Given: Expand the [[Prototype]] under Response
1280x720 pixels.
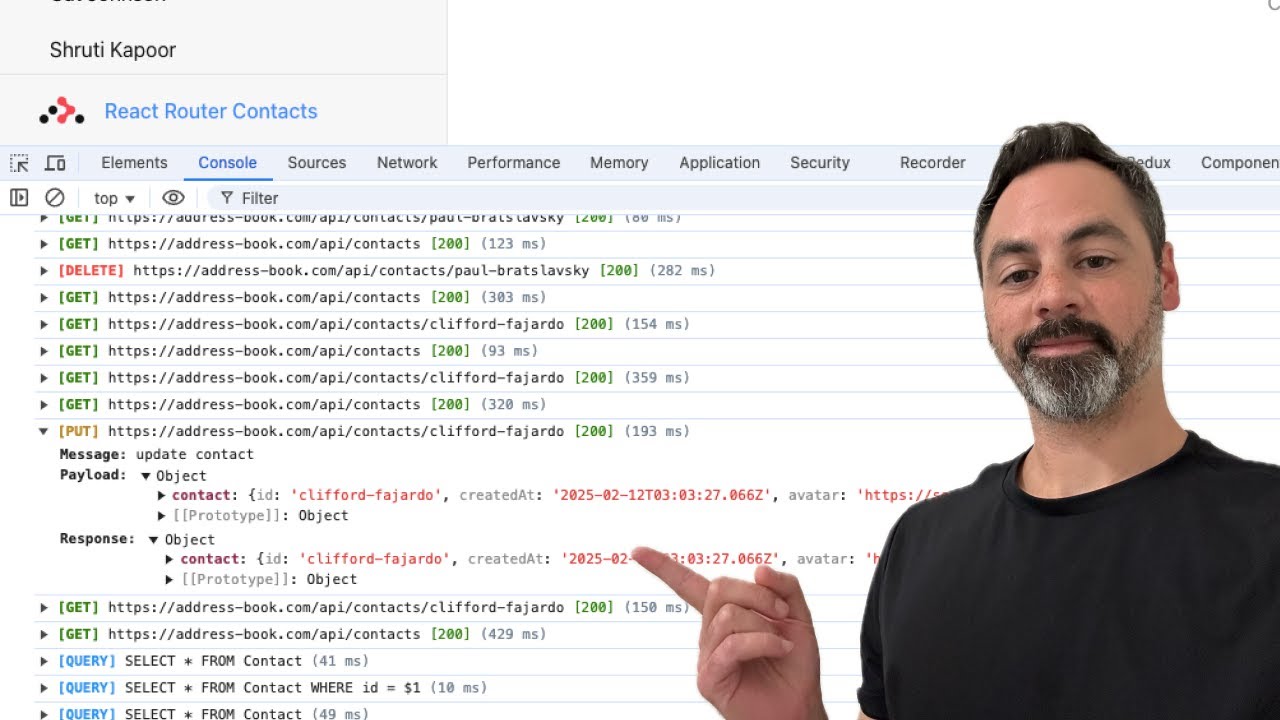Looking at the screenshot, I should 170,580.
